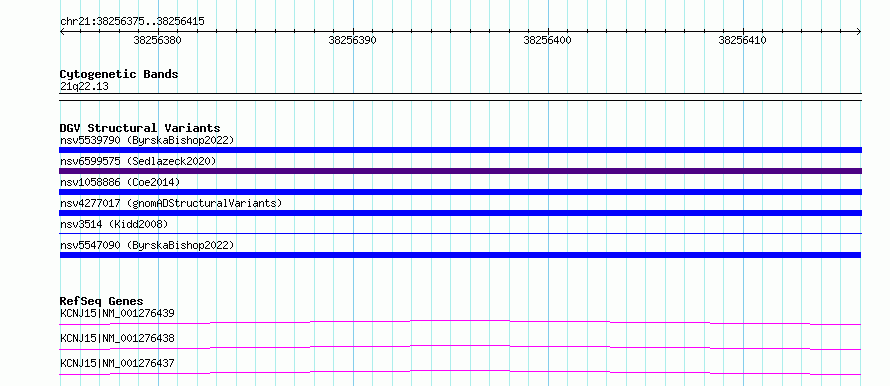Click the magenta line for NM_001276437
This screenshot has width=890, height=386.
[x=460, y=372]
